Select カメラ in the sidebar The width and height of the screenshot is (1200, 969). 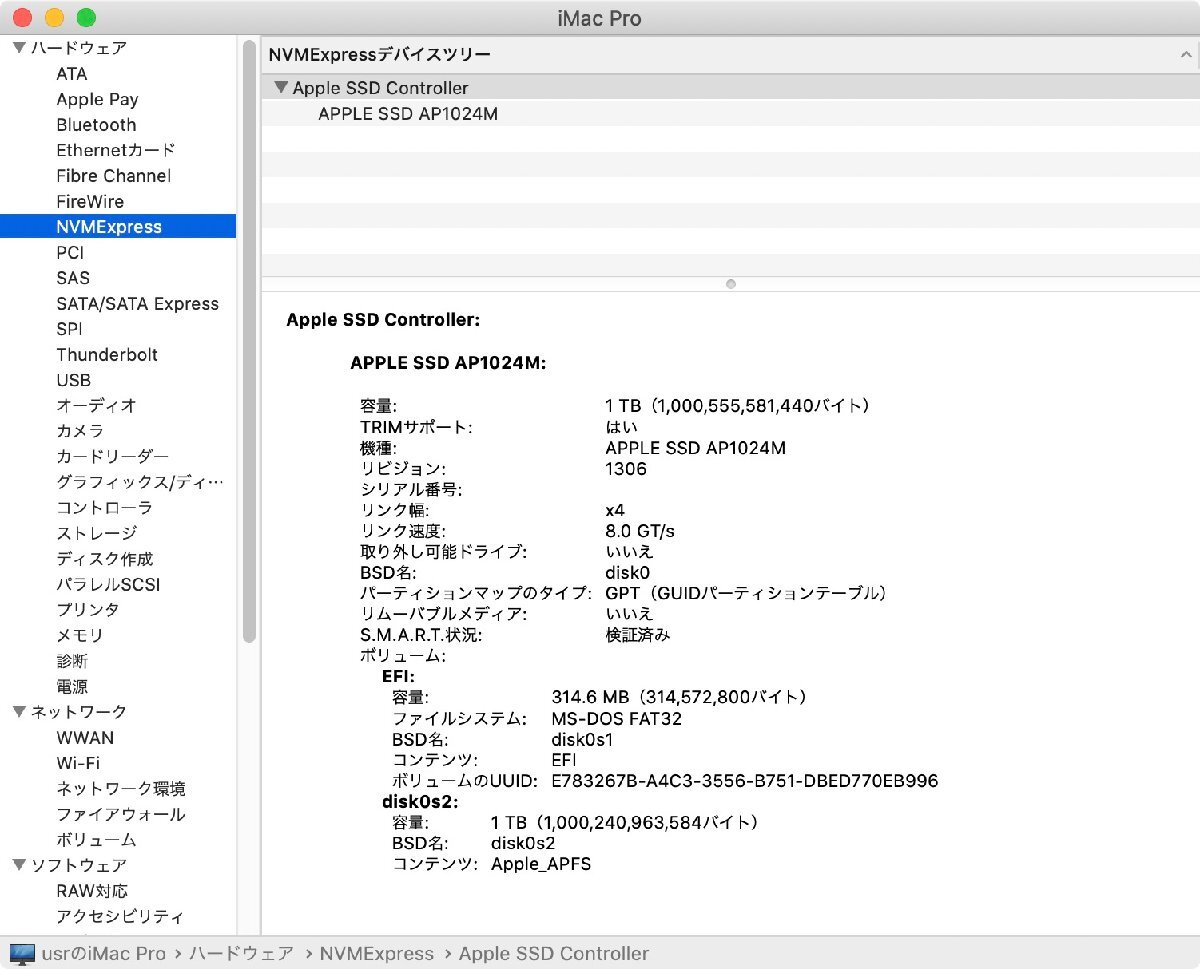[x=80, y=431]
